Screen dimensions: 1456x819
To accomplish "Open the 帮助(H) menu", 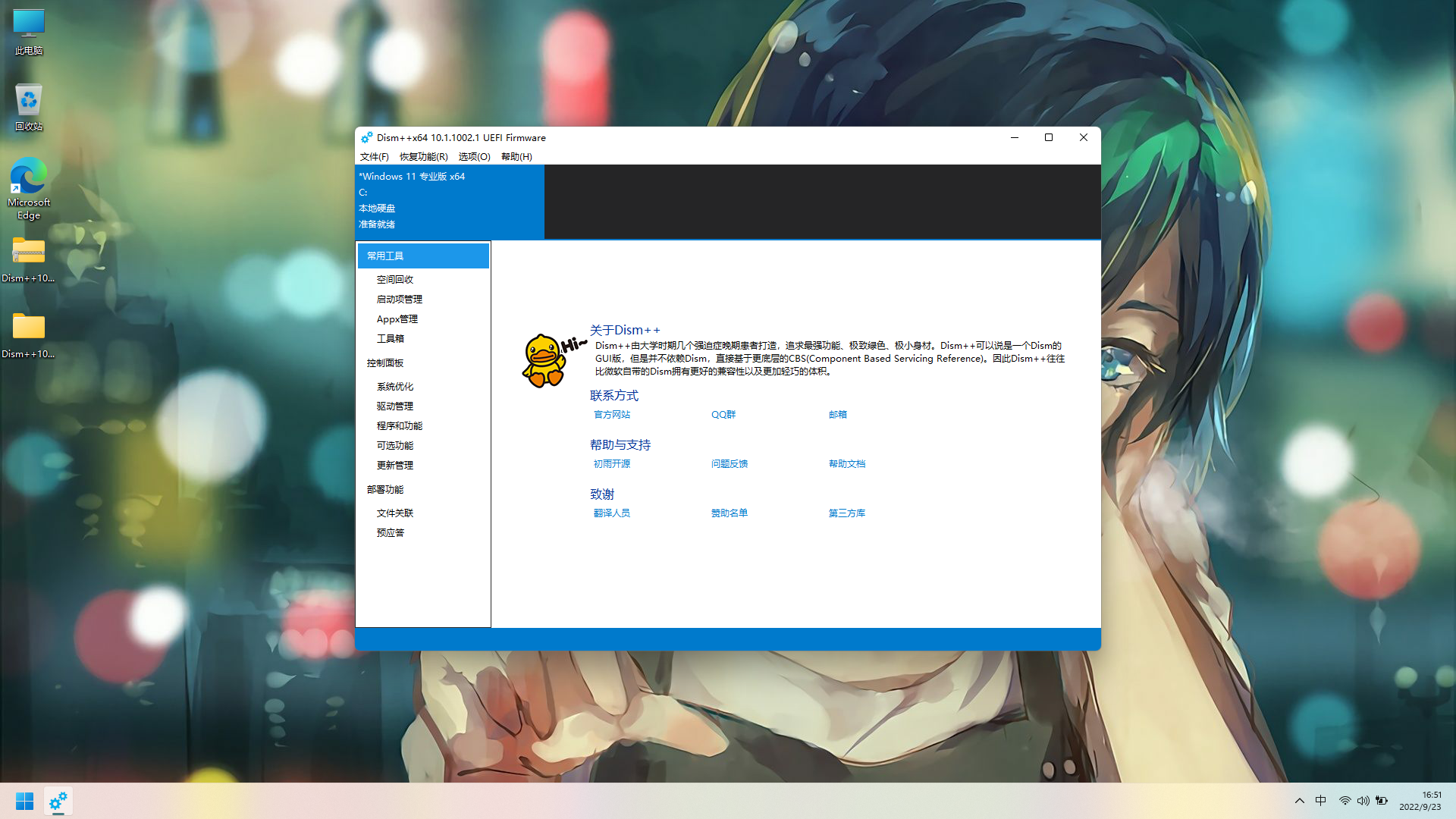I will pyautogui.click(x=516, y=157).
